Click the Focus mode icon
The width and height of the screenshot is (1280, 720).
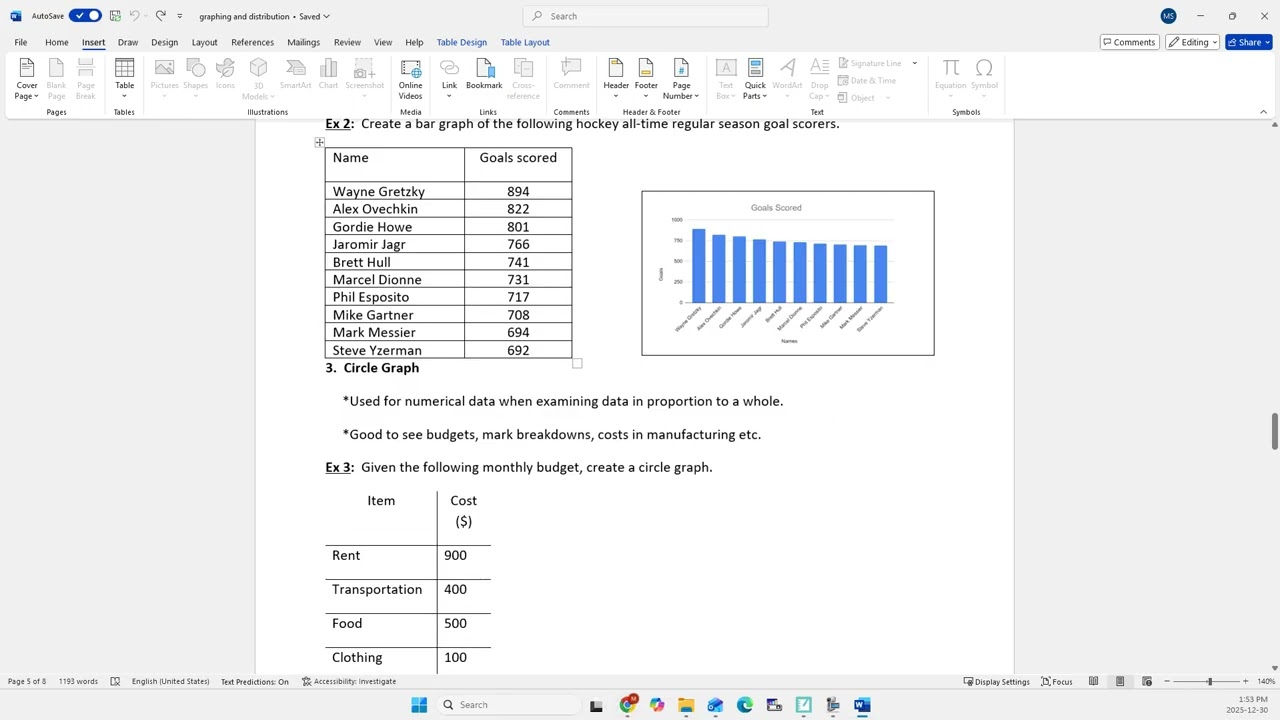[x=1056, y=681]
